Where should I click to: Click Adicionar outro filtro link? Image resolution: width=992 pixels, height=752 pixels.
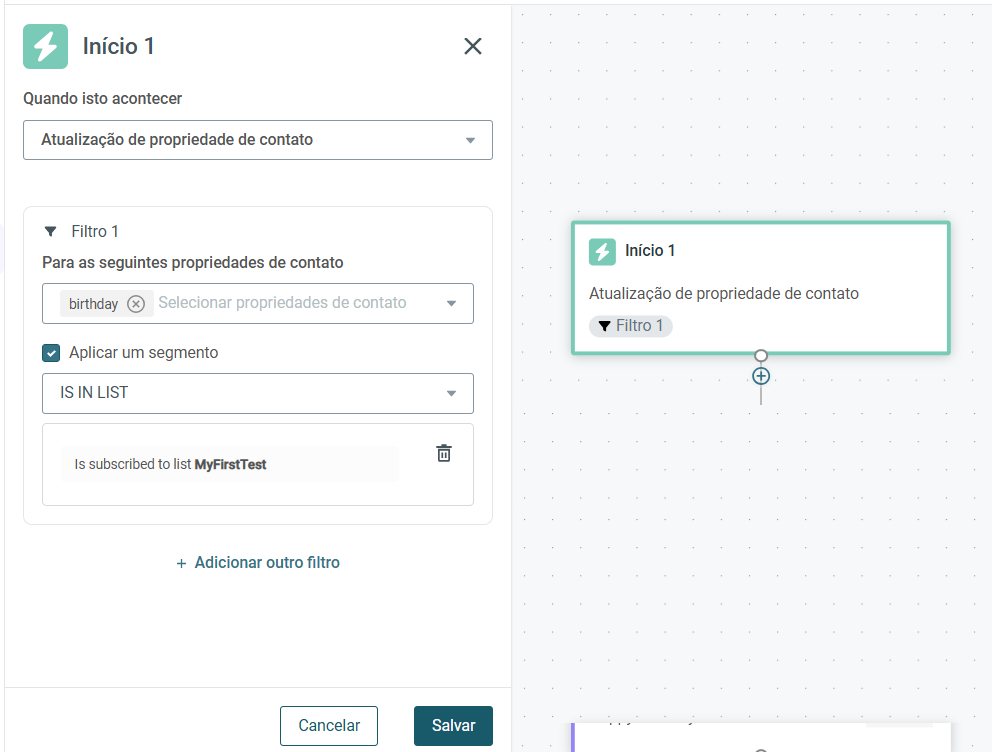257,562
